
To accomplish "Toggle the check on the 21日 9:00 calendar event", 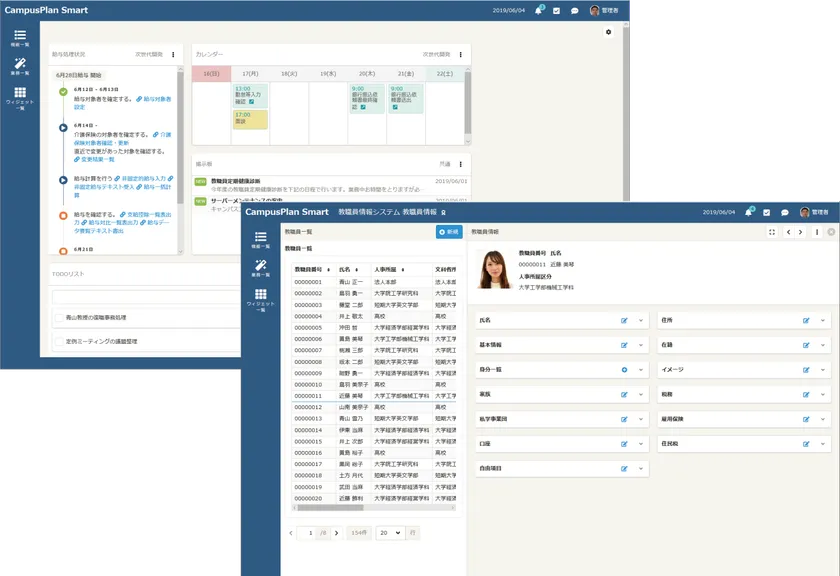I will (x=395, y=108).
